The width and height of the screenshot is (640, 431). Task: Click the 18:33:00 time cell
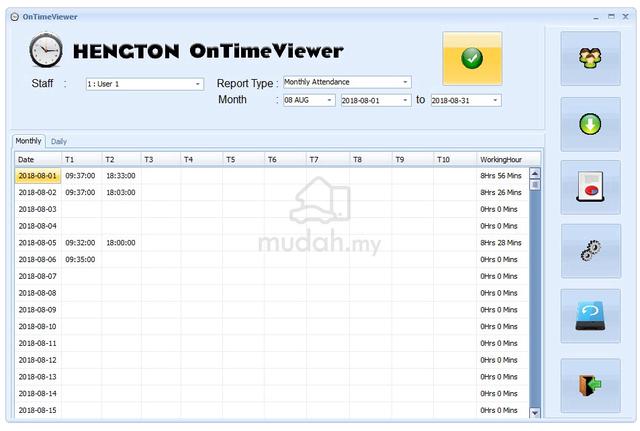121,176
